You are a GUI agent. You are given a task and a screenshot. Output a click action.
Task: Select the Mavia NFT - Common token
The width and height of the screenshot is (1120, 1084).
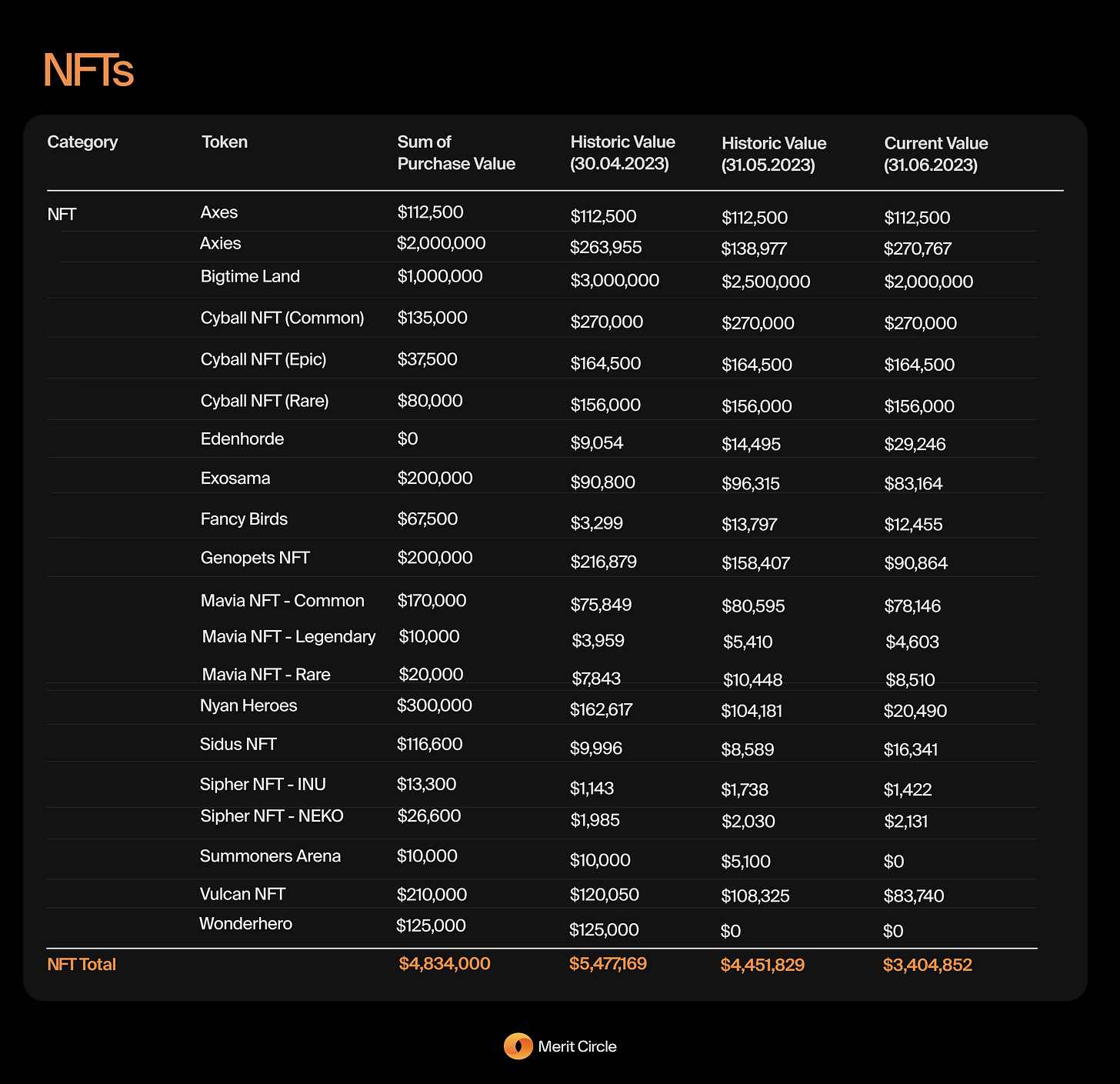282,601
